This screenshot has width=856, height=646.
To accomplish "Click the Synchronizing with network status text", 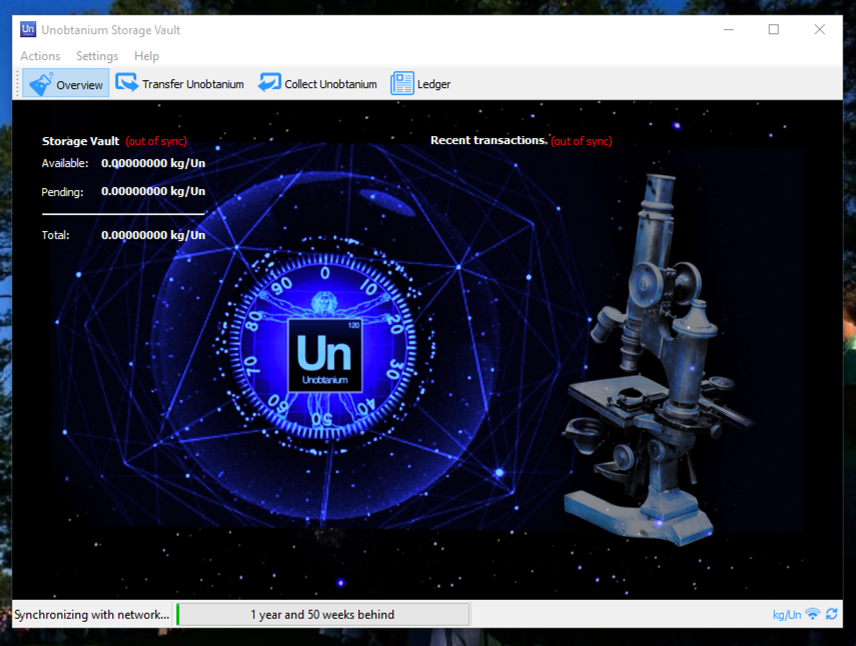I will pos(92,615).
